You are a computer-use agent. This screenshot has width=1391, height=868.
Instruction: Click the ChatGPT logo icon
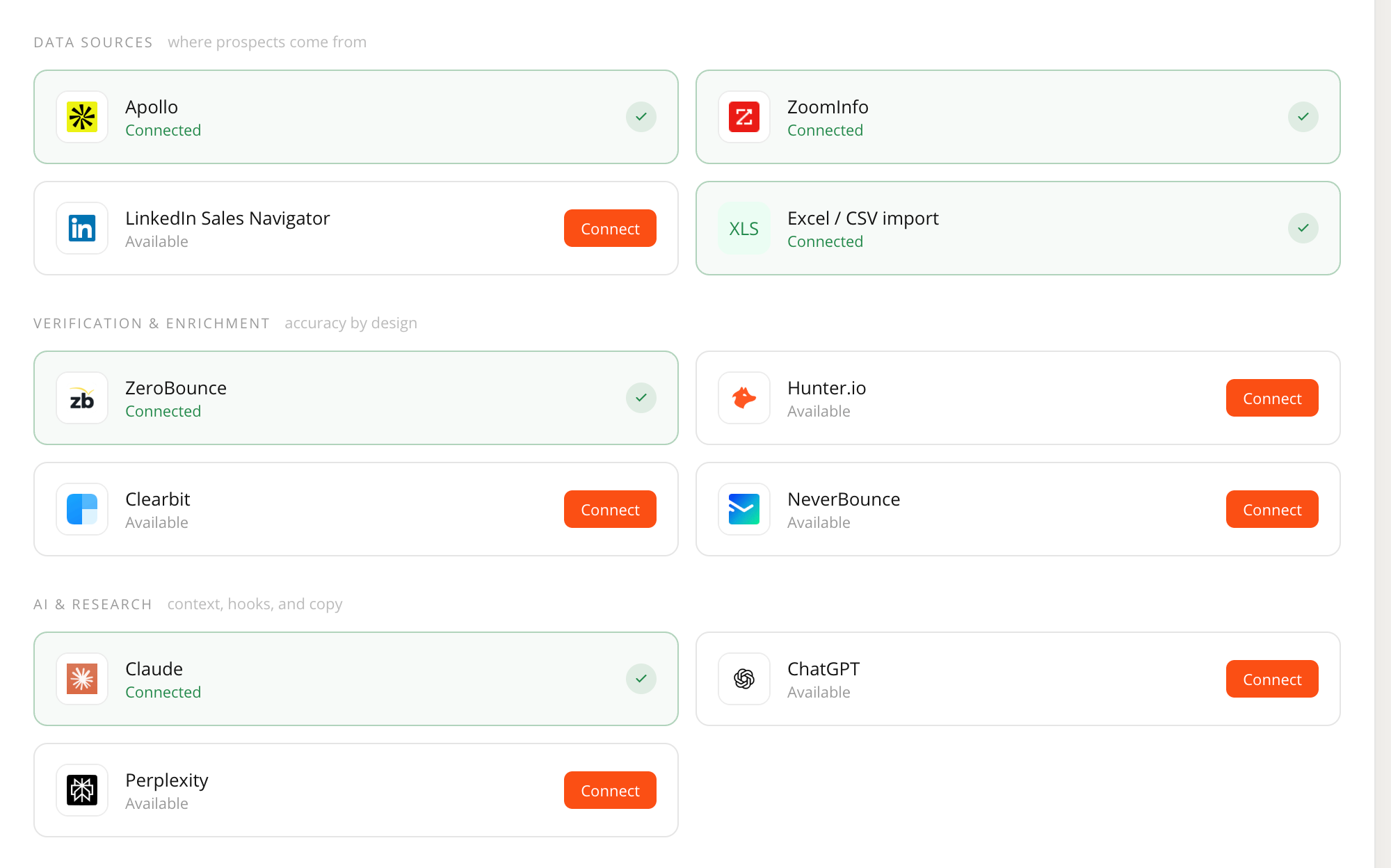coord(744,679)
